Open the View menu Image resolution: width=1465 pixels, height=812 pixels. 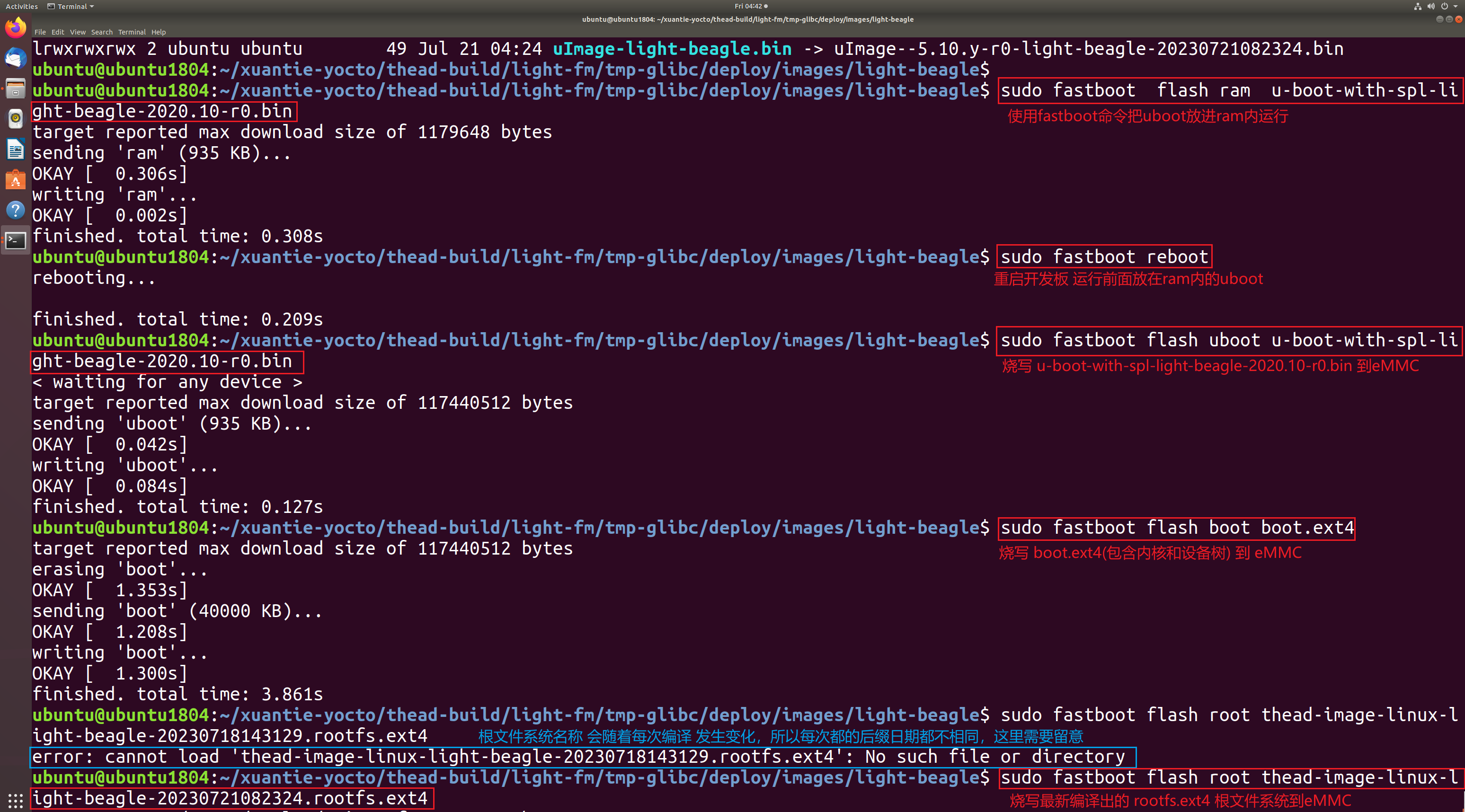(77, 32)
